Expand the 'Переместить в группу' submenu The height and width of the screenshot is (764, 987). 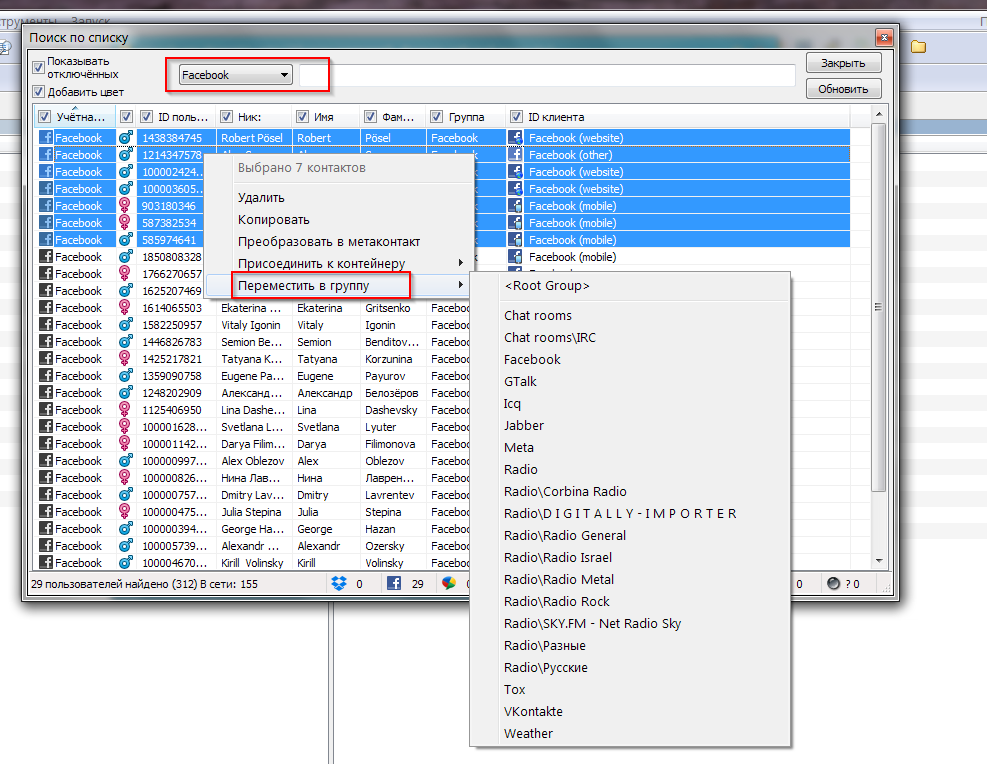[x=340, y=285]
